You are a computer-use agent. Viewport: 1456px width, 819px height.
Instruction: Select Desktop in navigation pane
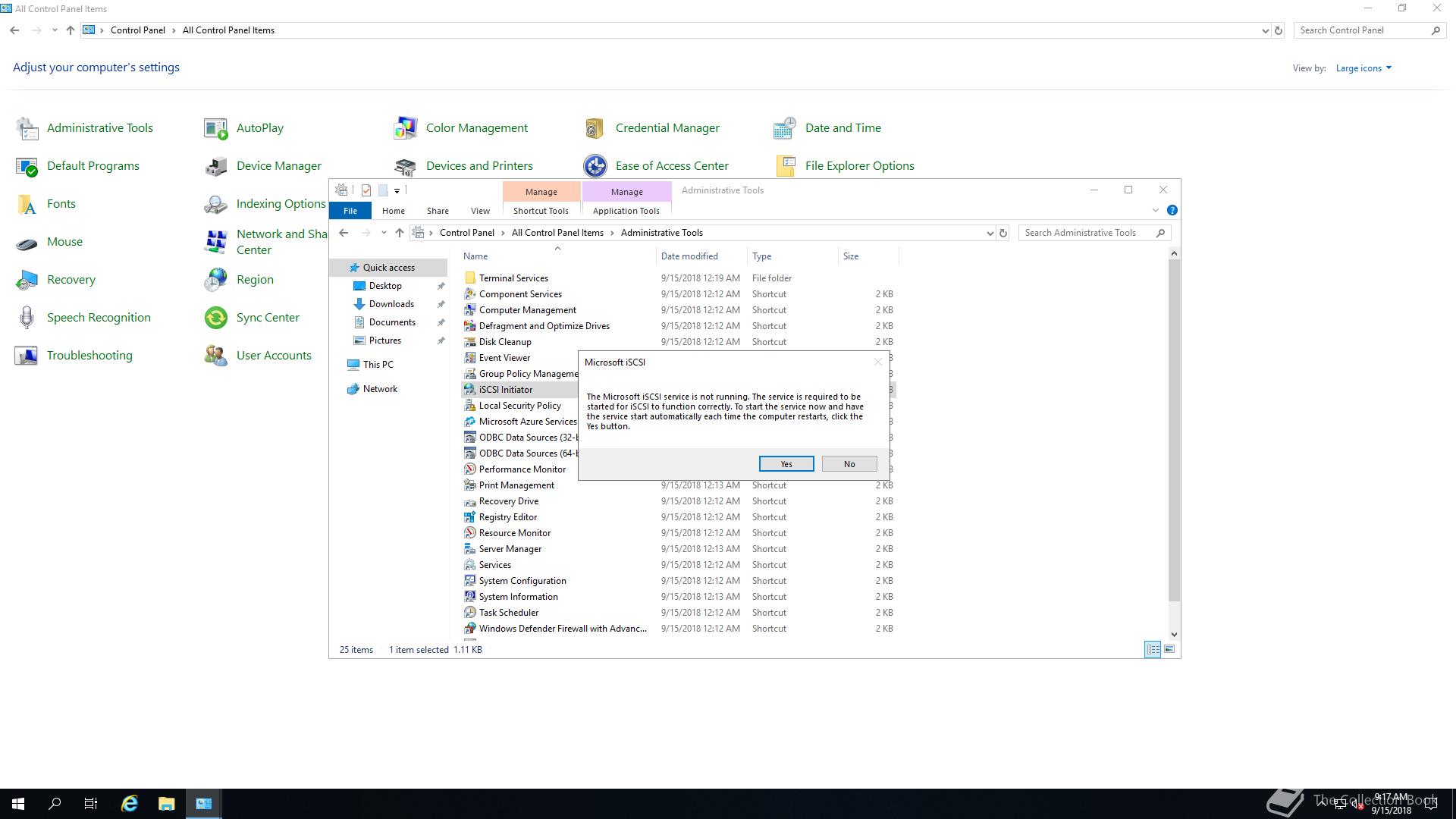tap(385, 286)
